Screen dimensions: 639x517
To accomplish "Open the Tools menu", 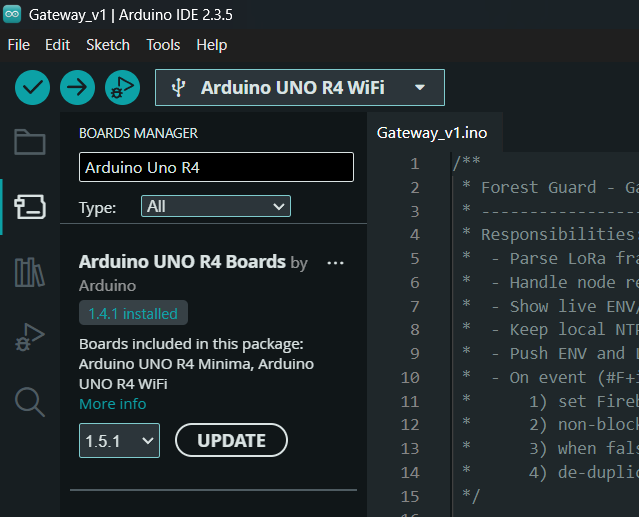I will click(x=163, y=45).
